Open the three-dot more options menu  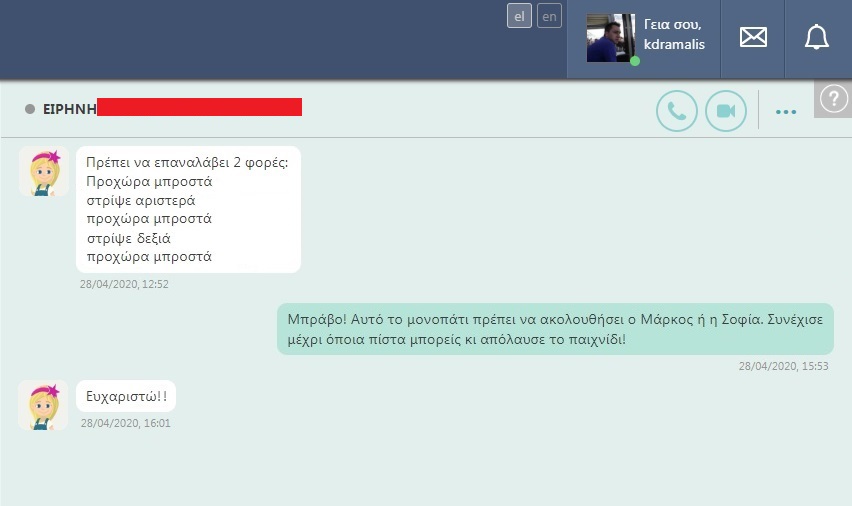coord(786,112)
